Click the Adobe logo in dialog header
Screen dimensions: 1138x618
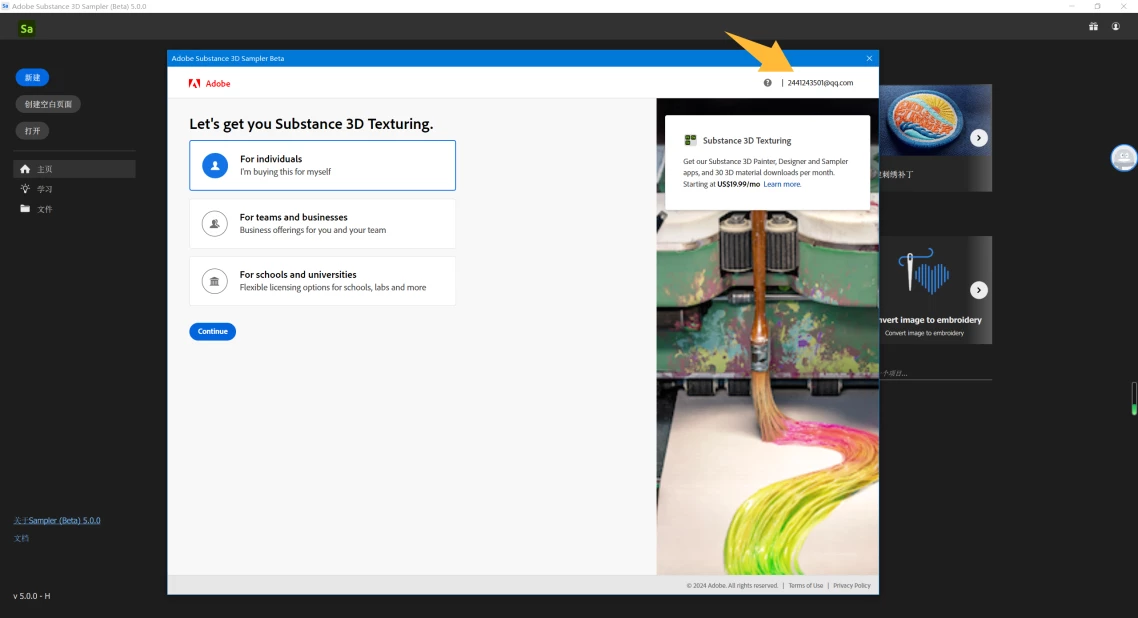point(209,83)
